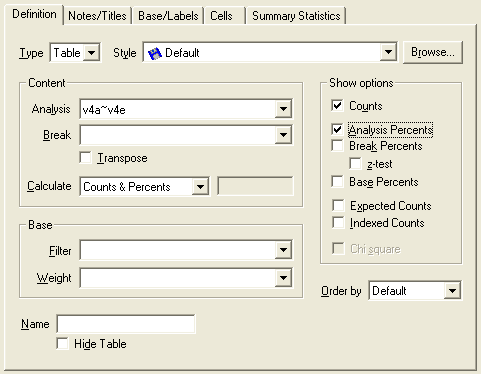Screen dimensions: 481x374
Task: Enable the Hide Table checkbox
Action: coord(62,343)
